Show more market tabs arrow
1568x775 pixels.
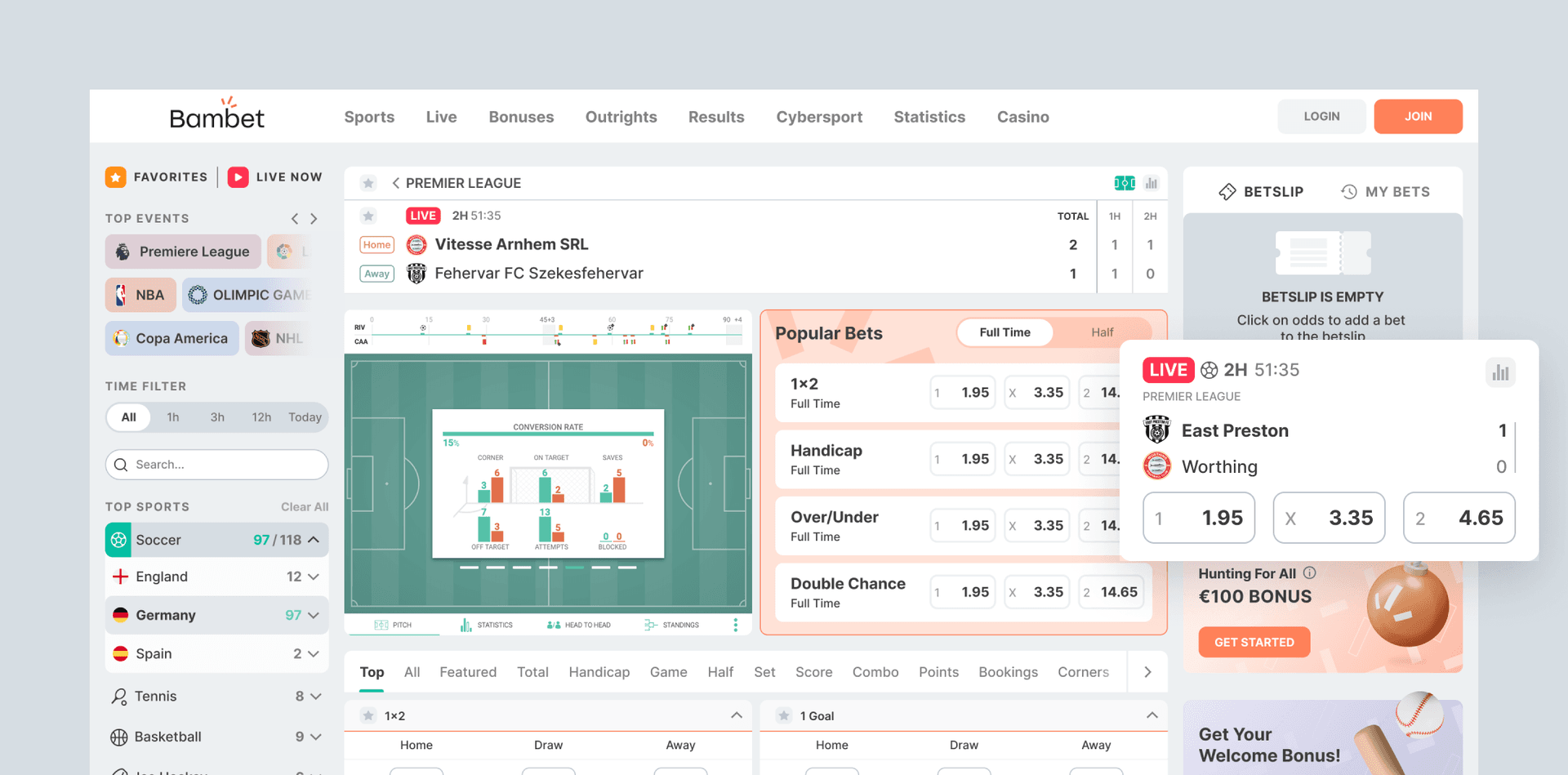click(x=1147, y=672)
